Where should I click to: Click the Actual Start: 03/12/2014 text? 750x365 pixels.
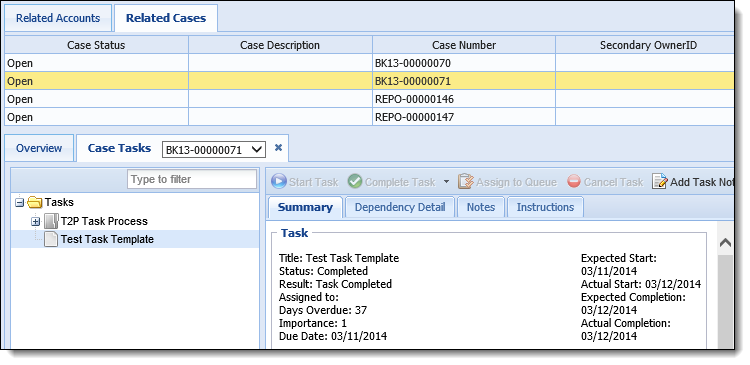click(x=641, y=284)
